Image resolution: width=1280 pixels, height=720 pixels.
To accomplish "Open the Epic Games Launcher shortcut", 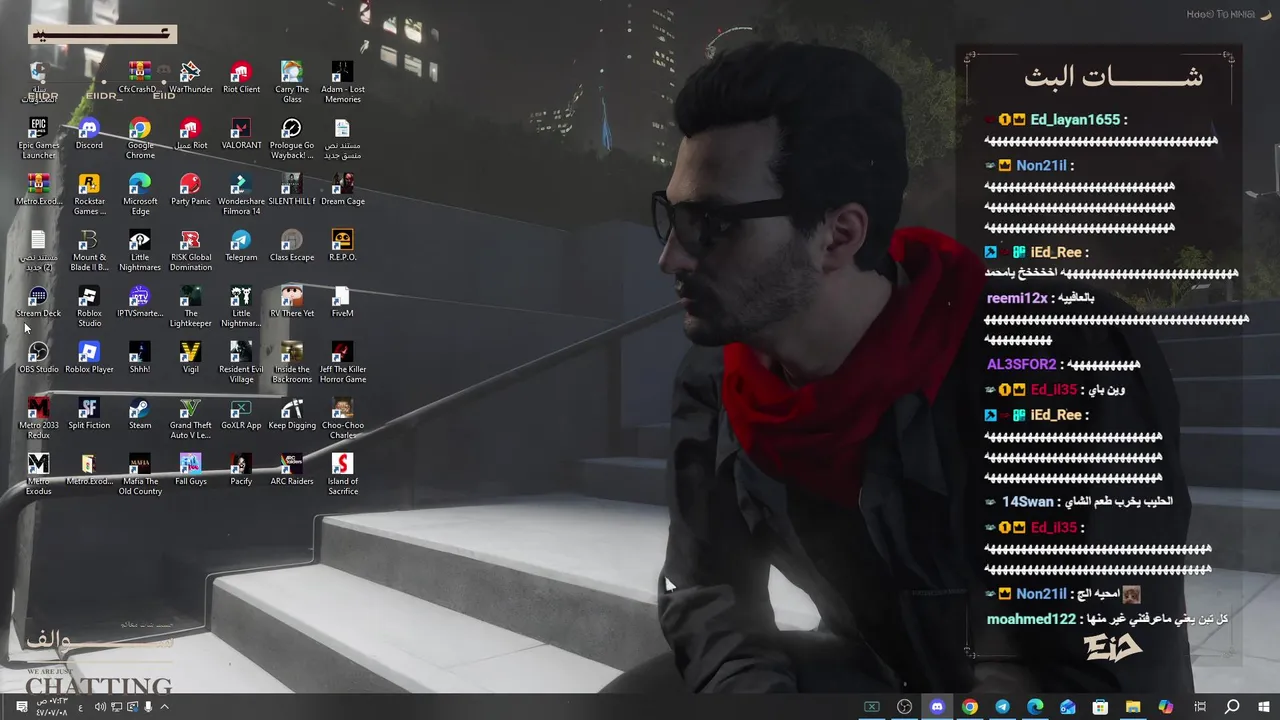I will point(38,138).
